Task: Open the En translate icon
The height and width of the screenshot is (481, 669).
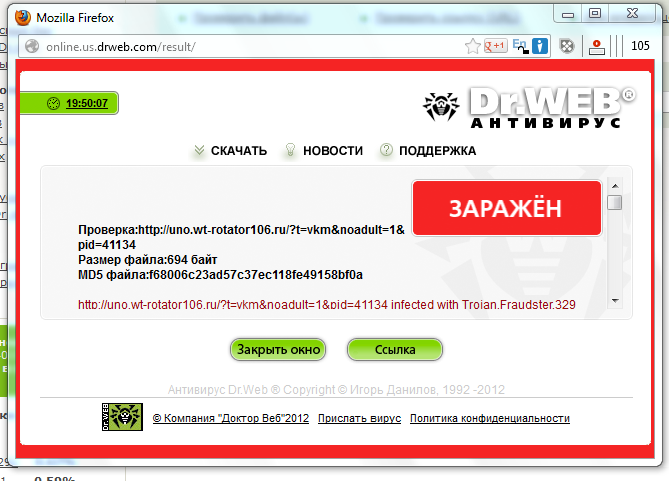Action: [520, 46]
